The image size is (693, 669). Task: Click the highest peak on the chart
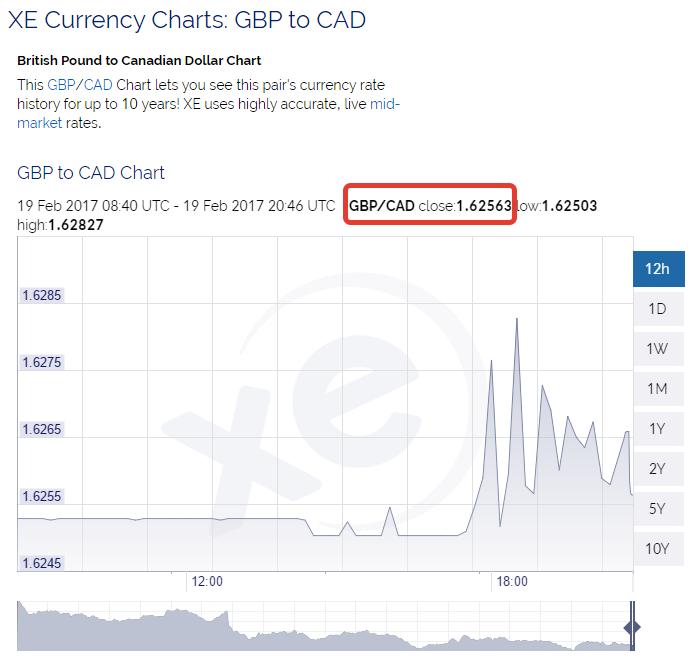517,318
